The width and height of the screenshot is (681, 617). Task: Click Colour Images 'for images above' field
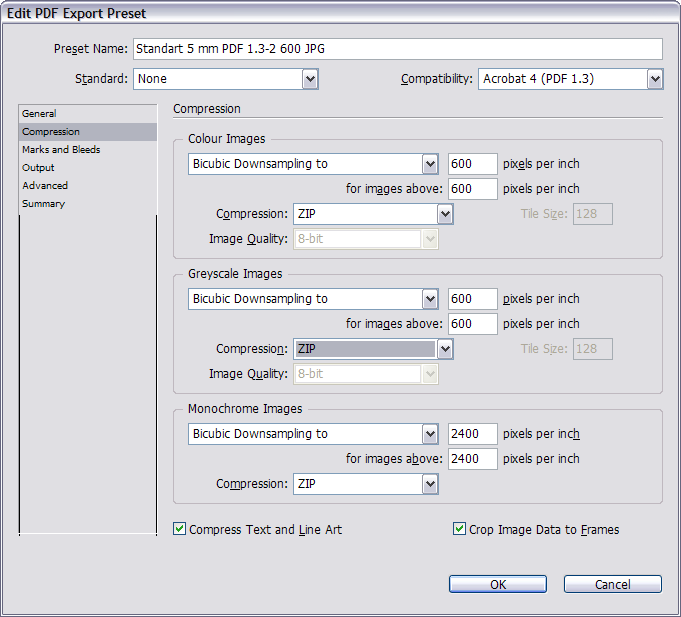[473, 189]
